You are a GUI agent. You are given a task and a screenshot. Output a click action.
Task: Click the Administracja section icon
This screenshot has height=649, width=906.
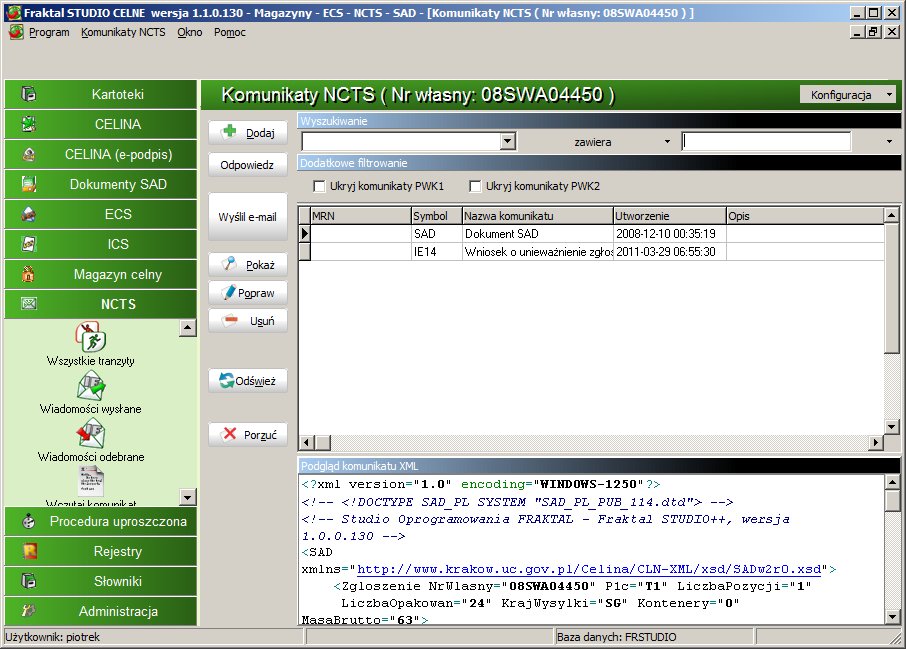28,611
